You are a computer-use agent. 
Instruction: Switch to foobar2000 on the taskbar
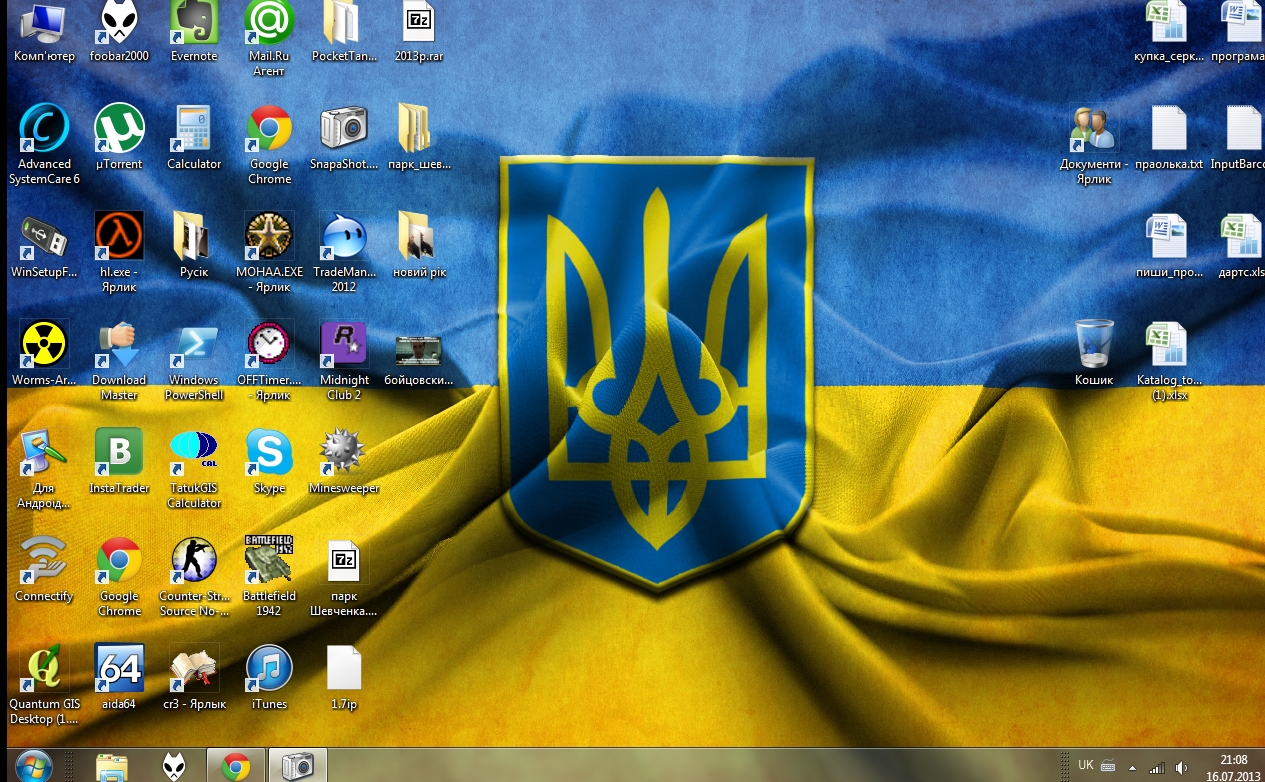coord(174,766)
